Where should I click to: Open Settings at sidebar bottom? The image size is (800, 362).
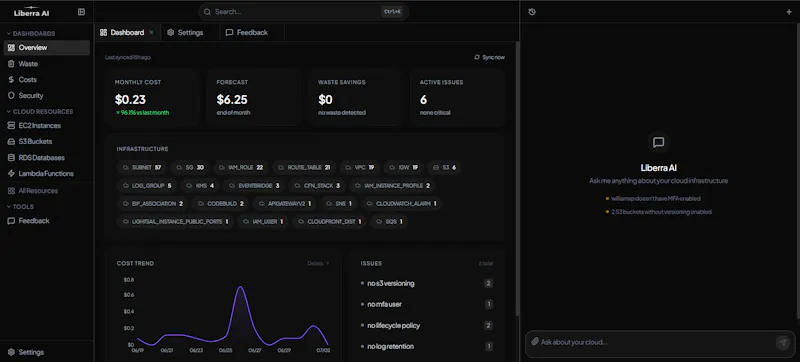tap(46, 352)
